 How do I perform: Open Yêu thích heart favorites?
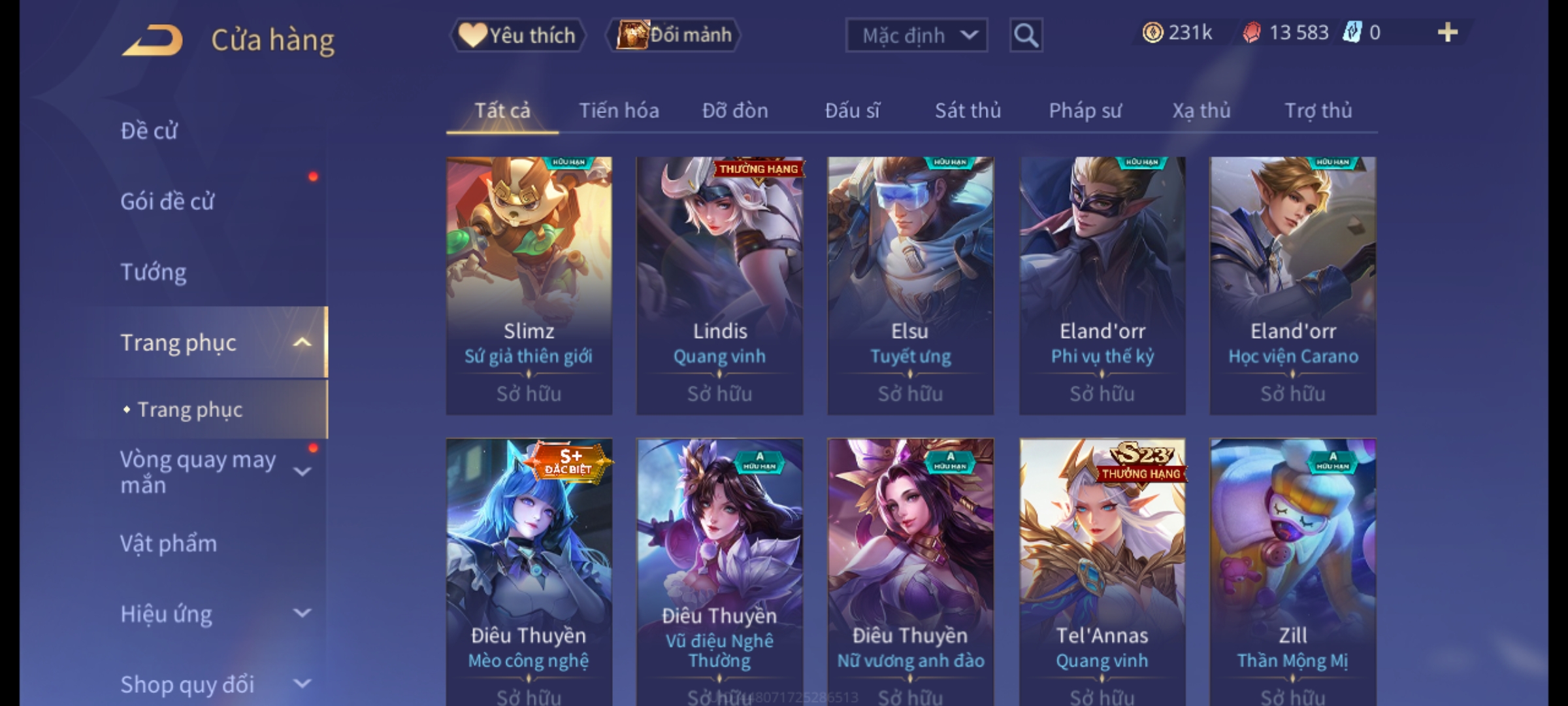tap(517, 35)
